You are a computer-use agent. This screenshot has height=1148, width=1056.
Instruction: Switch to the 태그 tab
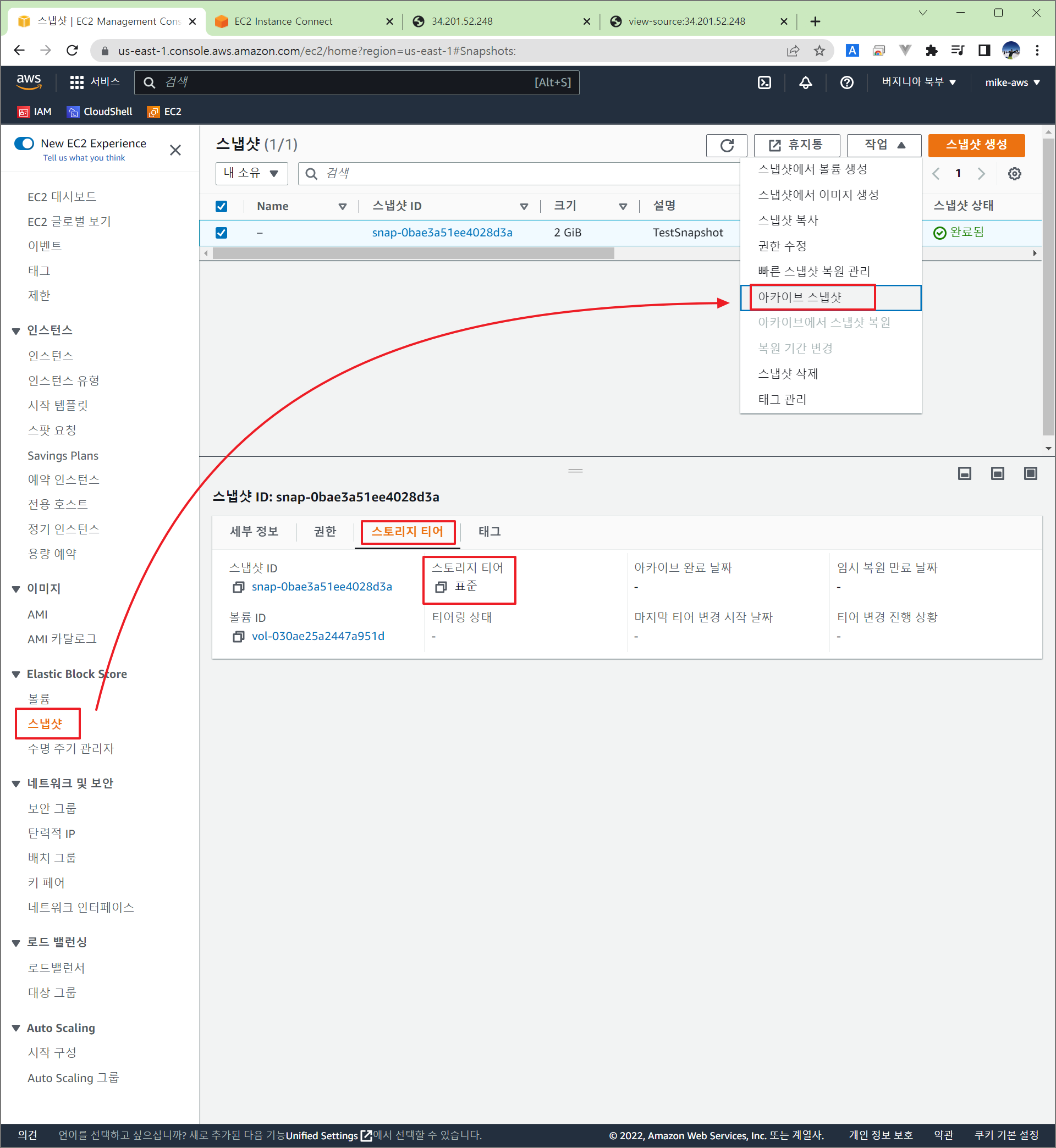pyautogui.click(x=489, y=531)
